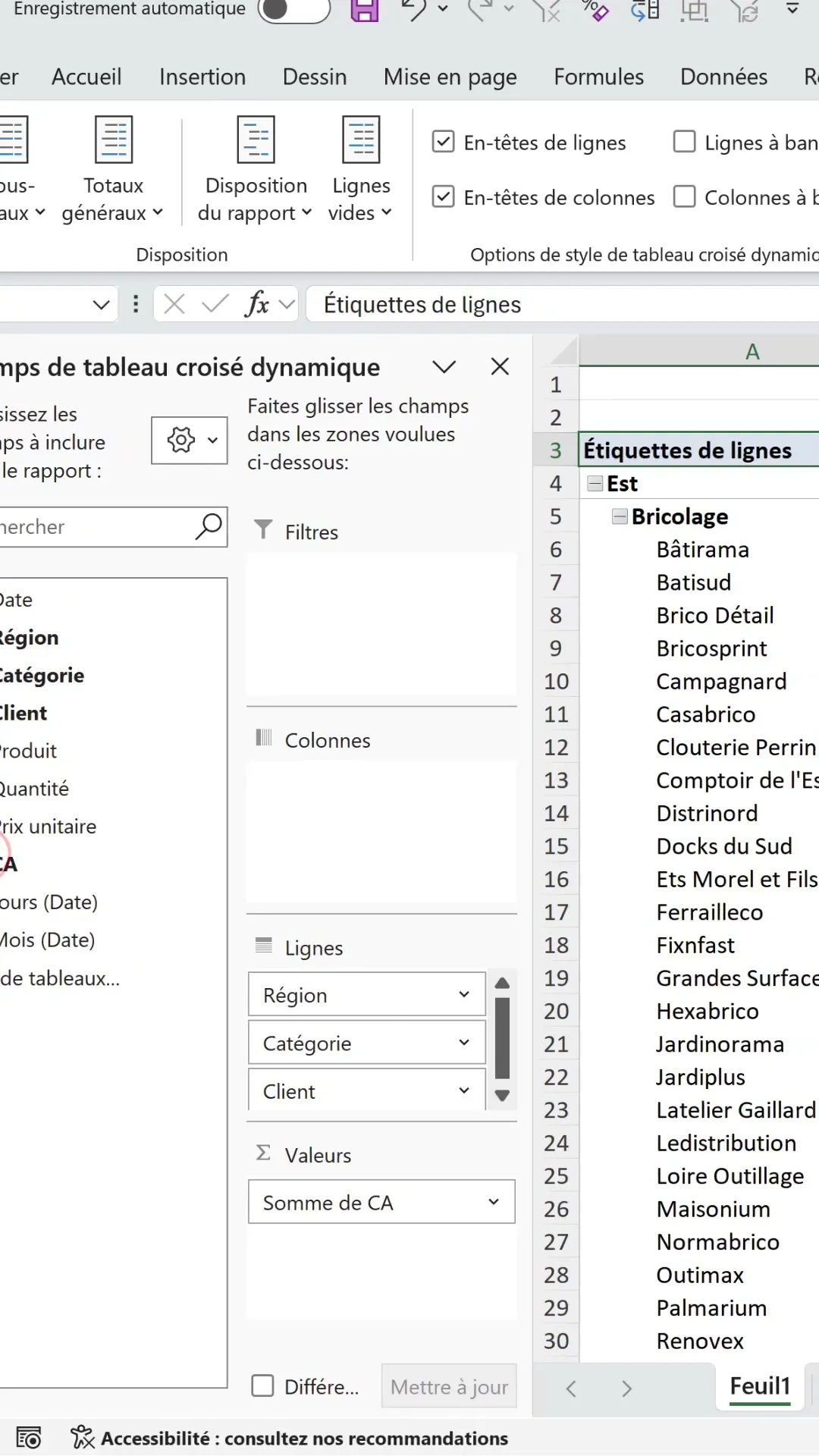The image size is (819, 1456).
Task: Open the Formules ribbon tab
Action: point(599,77)
